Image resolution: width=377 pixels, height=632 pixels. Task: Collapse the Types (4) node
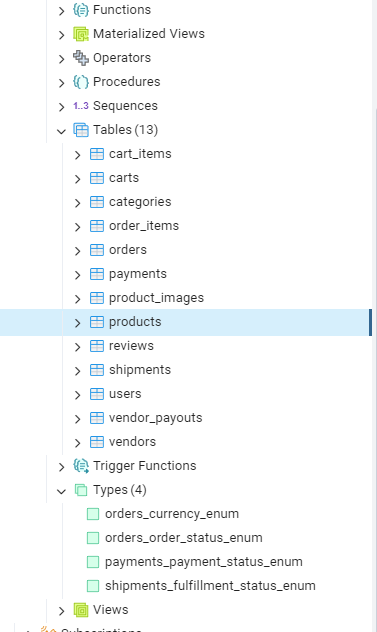coord(61,491)
